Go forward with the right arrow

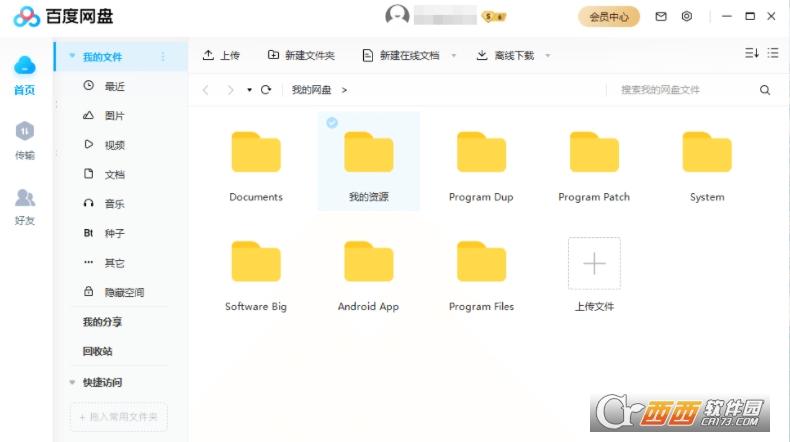coord(230,90)
